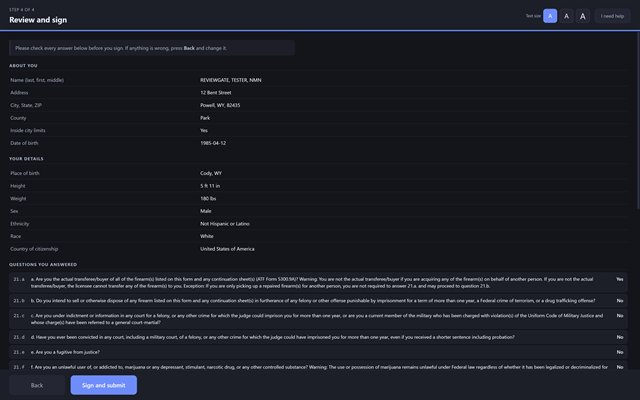Click the weight value 180 lbs
640x400 pixels.
coord(208,198)
